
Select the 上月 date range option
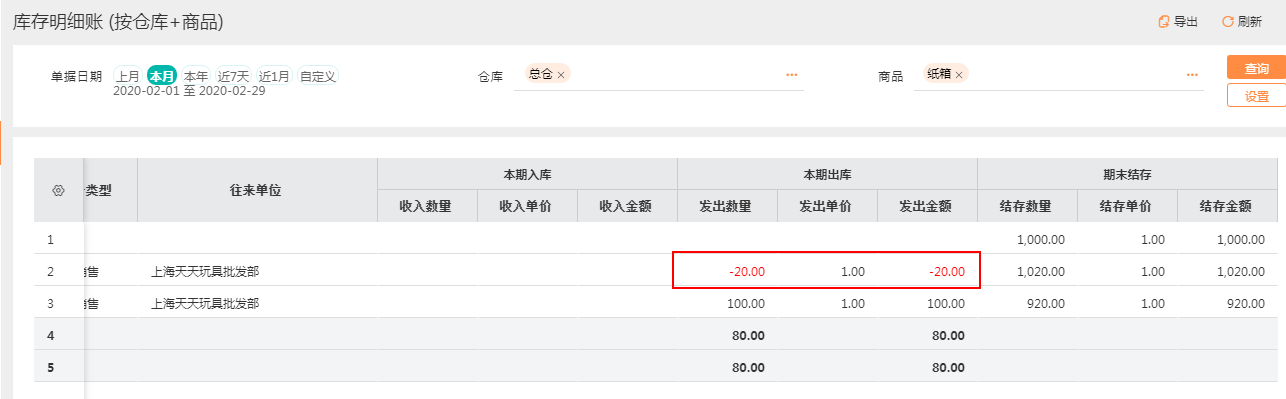[x=128, y=75]
